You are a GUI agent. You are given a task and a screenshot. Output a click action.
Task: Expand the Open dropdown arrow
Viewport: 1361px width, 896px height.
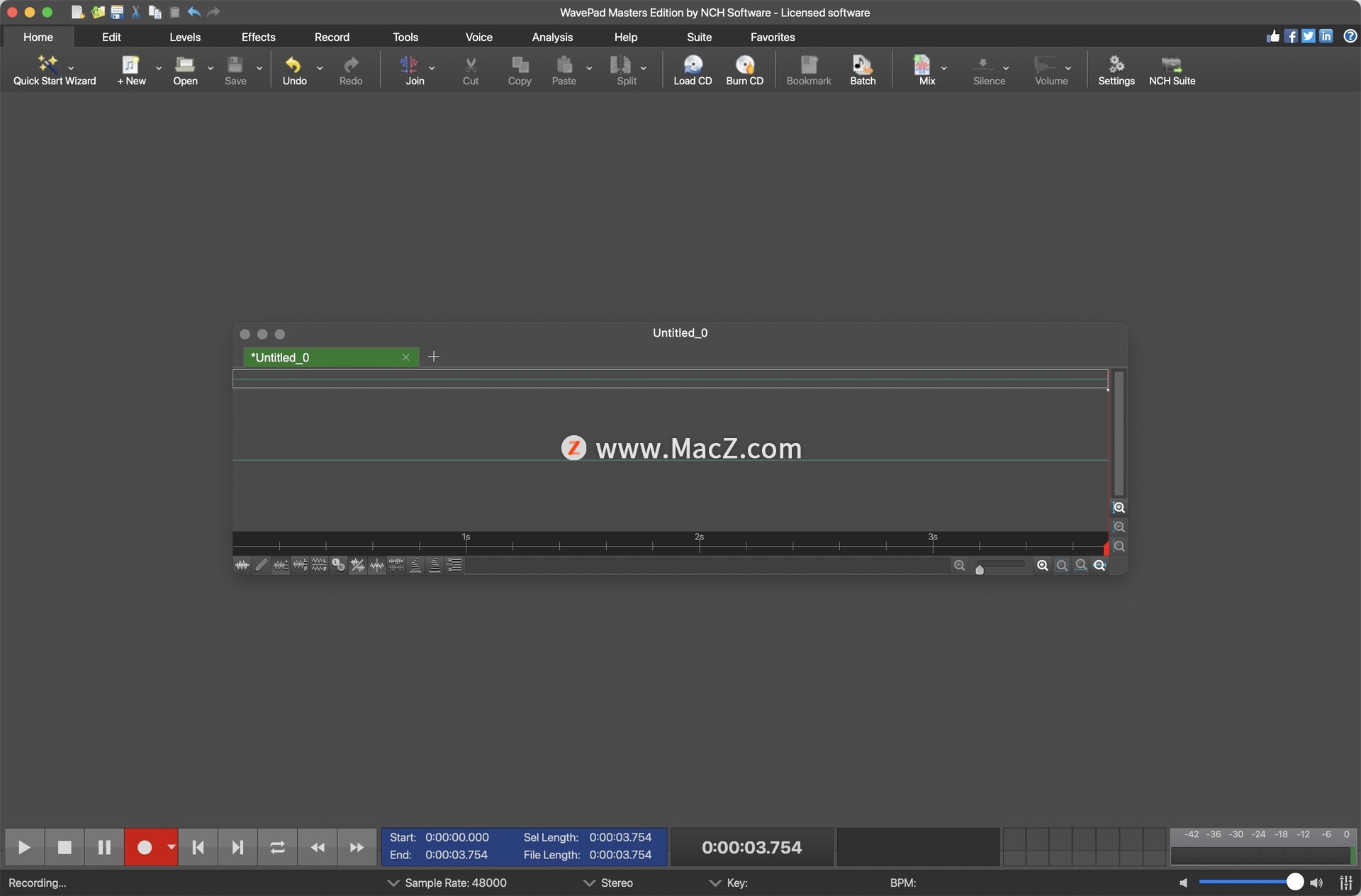pyautogui.click(x=211, y=68)
